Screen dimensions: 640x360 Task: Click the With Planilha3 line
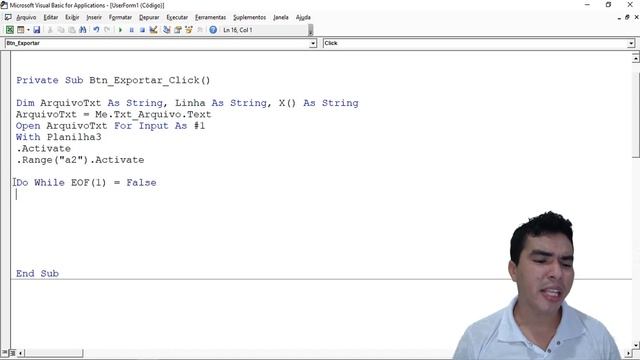point(58,137)
